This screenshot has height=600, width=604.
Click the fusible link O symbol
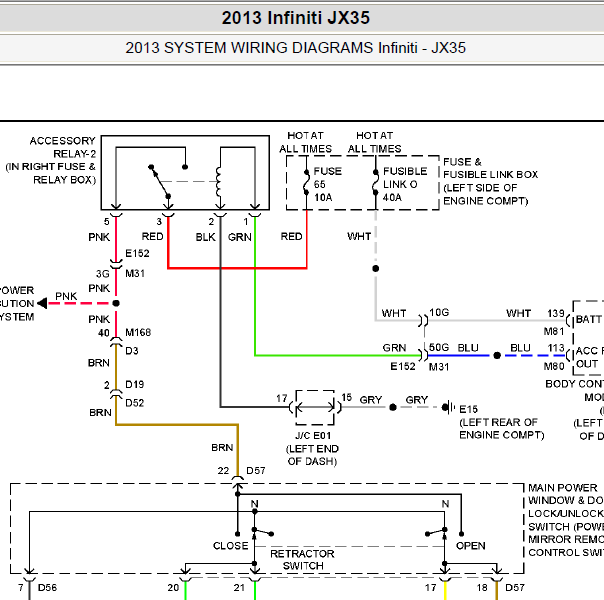(376, 182)
